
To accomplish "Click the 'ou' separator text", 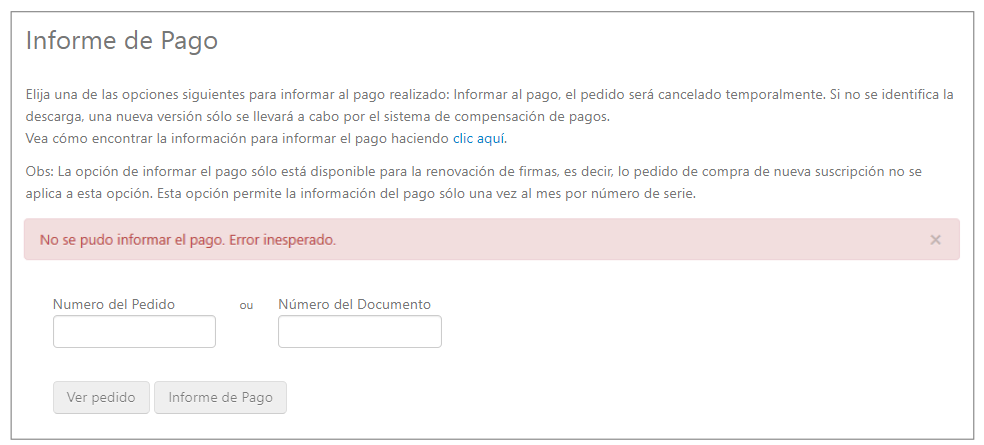I will coord(246,306).
